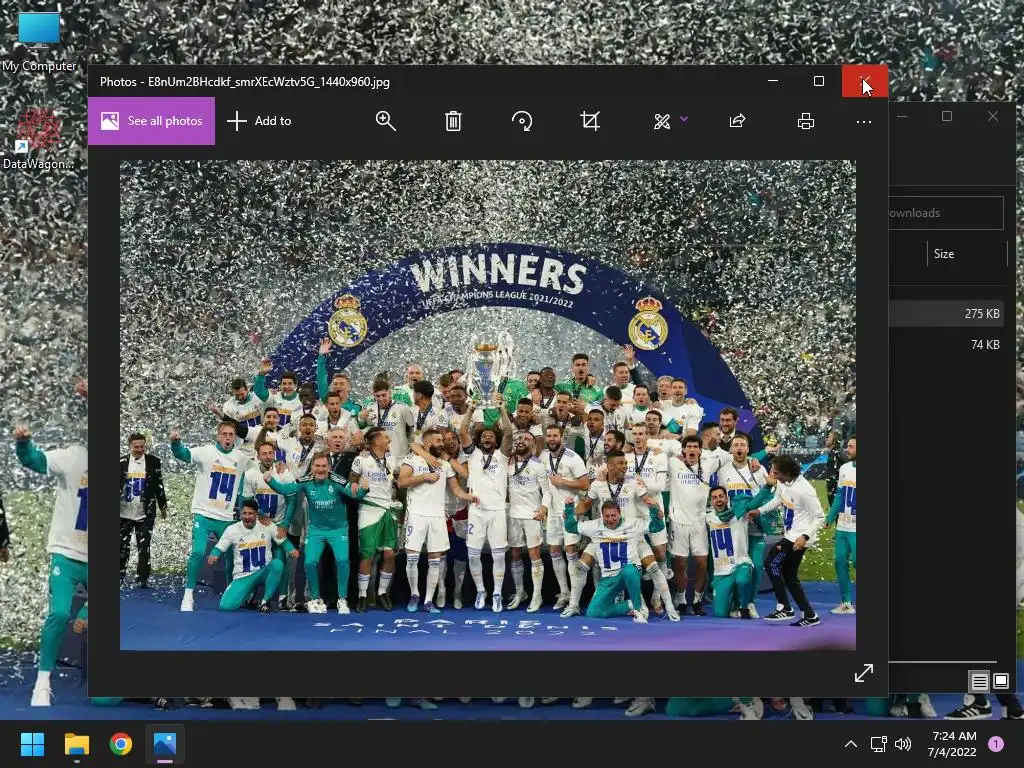Zoom into the photo with magnifier icon
1024x768 pixels.
click(x=385, y=121)
